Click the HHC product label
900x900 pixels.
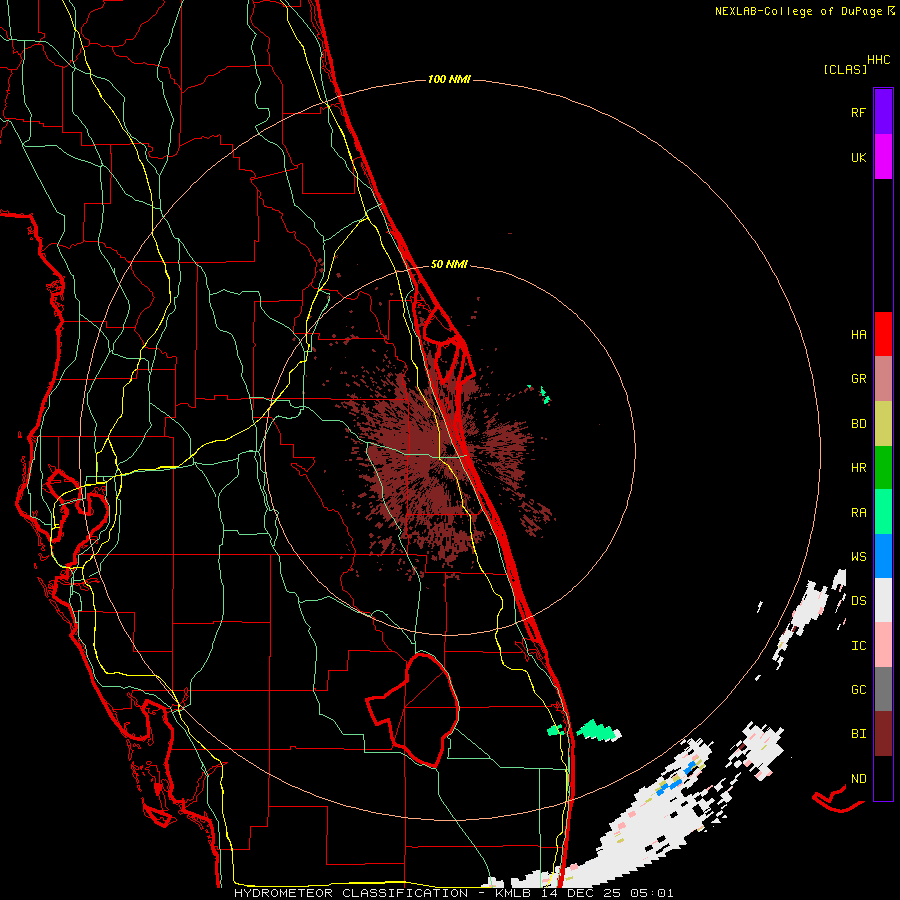pyautogui.click(x=878, y=60)
